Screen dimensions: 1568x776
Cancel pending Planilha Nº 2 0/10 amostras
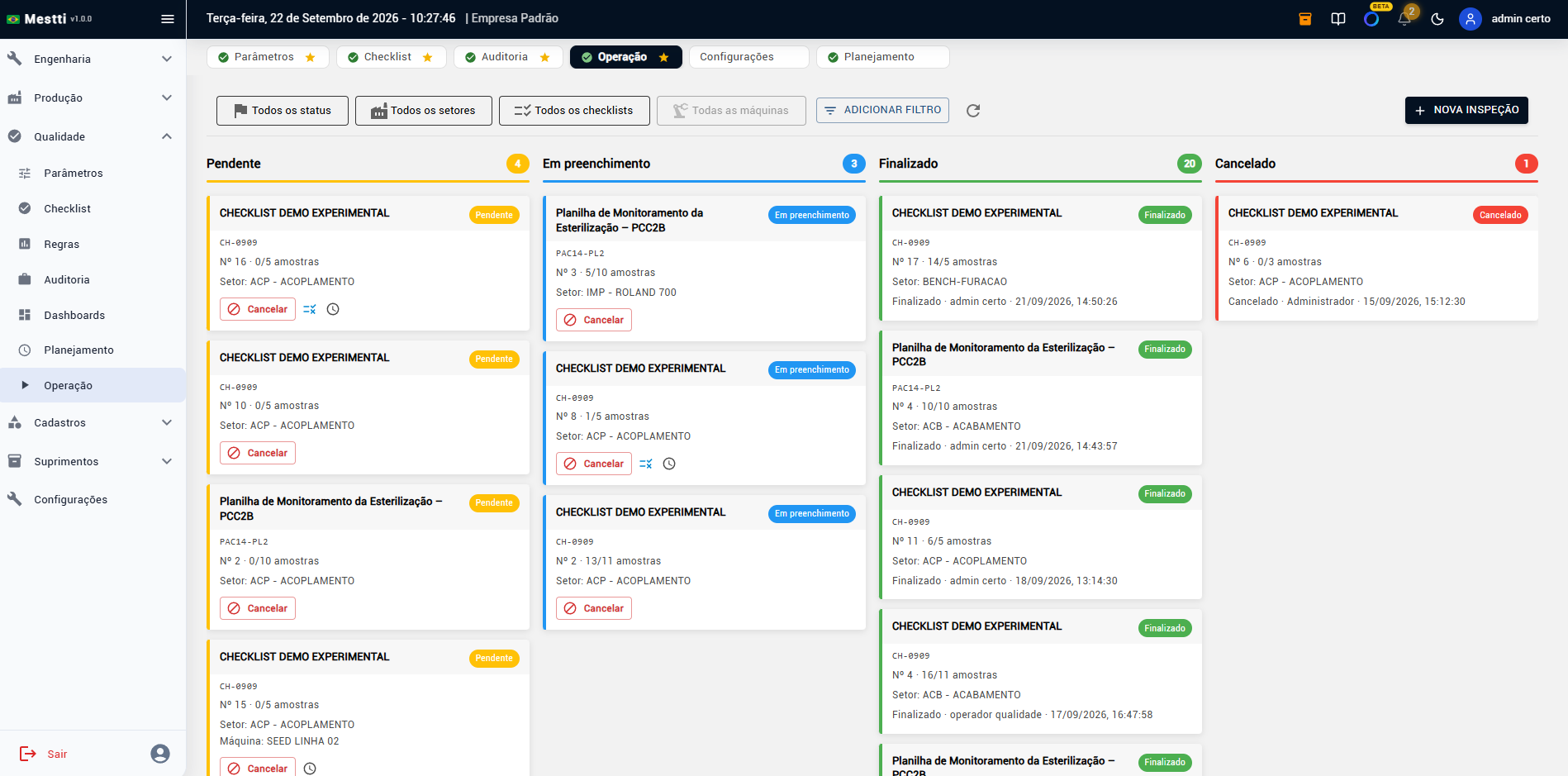pos(258,608)
